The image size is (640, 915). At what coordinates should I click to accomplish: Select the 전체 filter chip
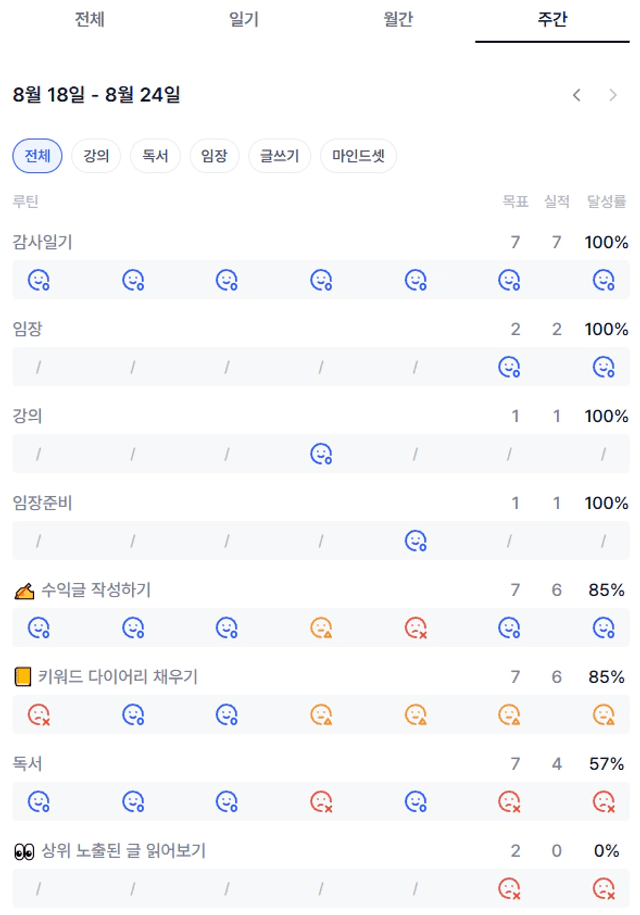pos(37,156)
